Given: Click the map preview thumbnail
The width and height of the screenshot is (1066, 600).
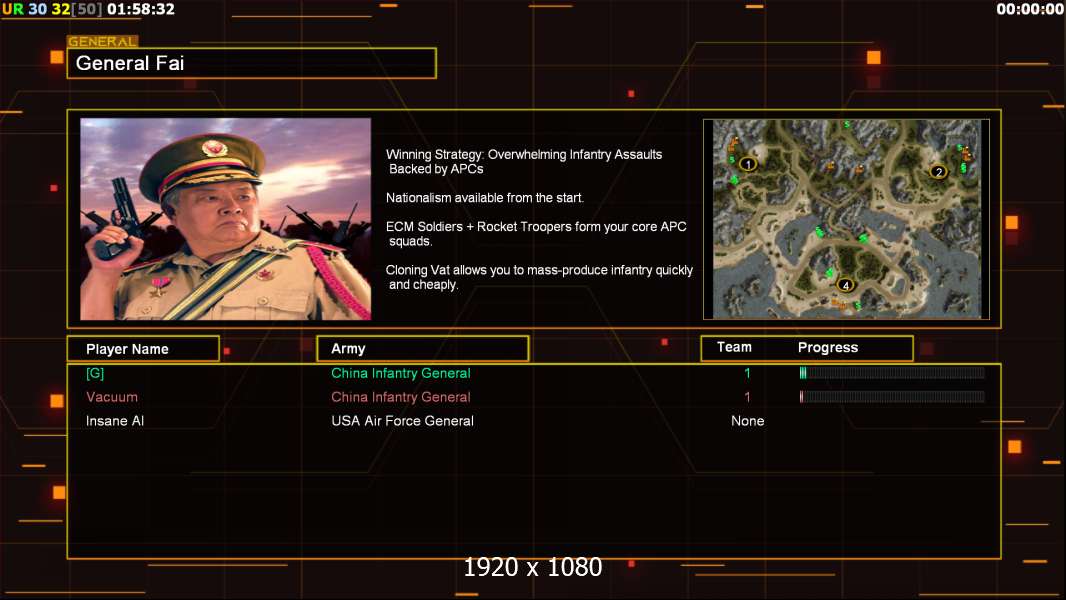Looking at the screenshot, I should click(846, 219).
